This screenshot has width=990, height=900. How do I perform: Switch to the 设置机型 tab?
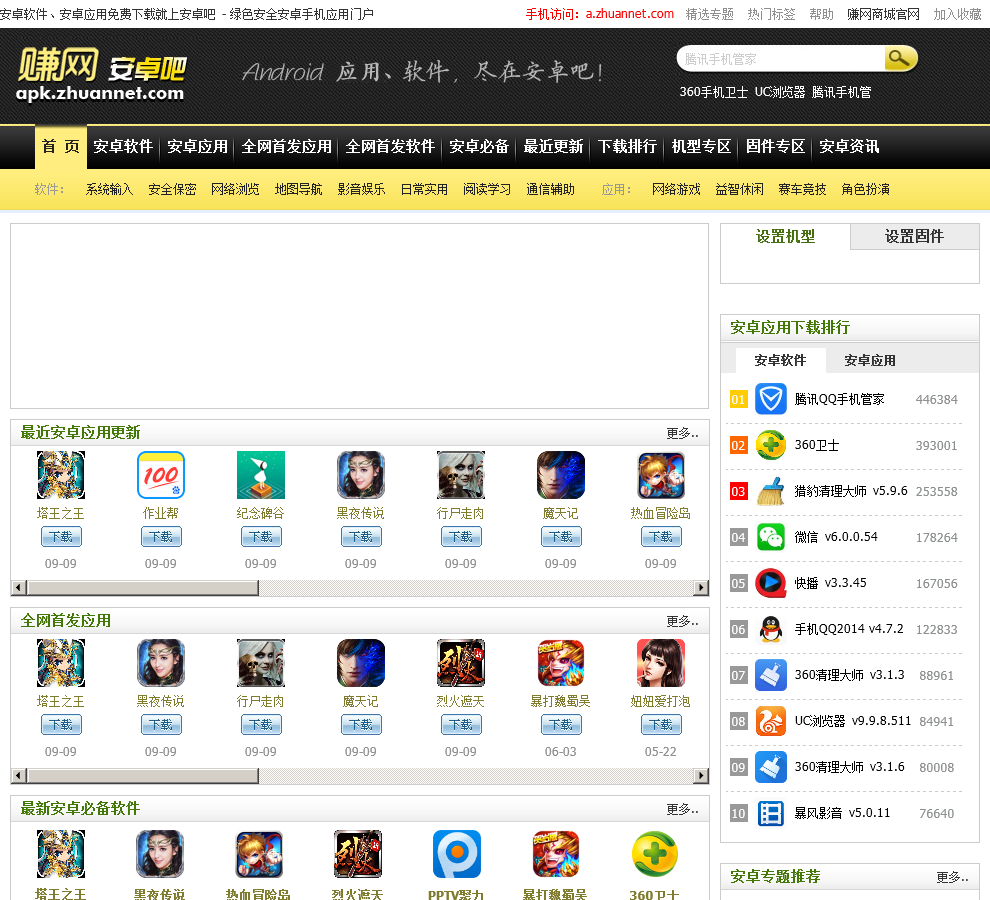785,236
